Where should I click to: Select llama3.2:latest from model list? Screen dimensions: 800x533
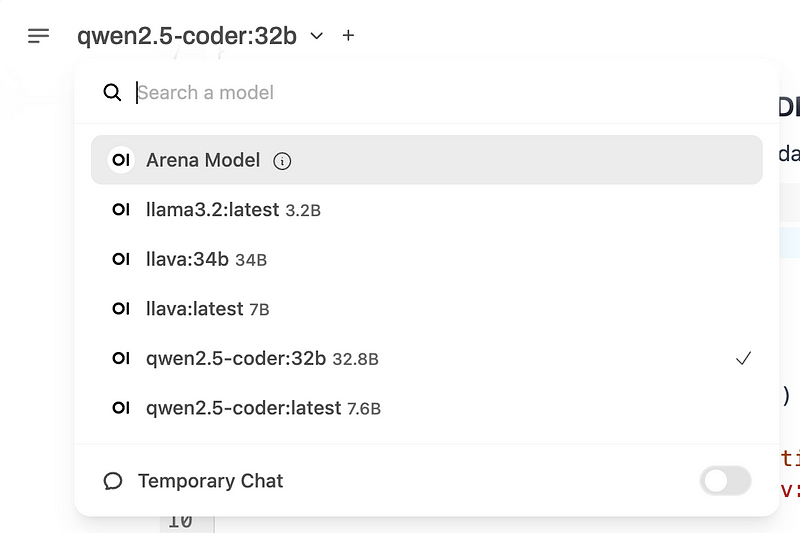(231, 210)
